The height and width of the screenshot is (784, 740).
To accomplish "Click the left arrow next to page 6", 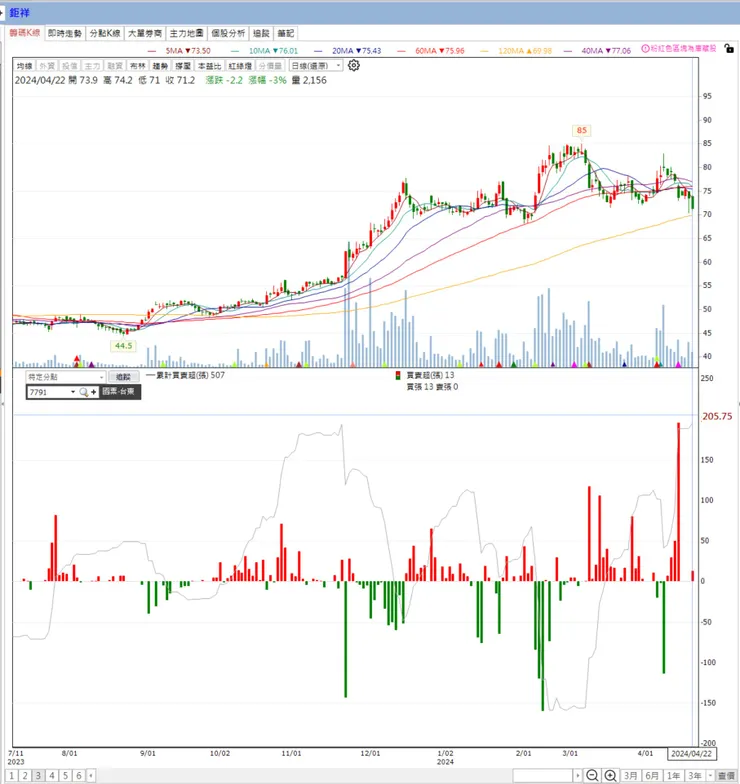I will 91,776.
